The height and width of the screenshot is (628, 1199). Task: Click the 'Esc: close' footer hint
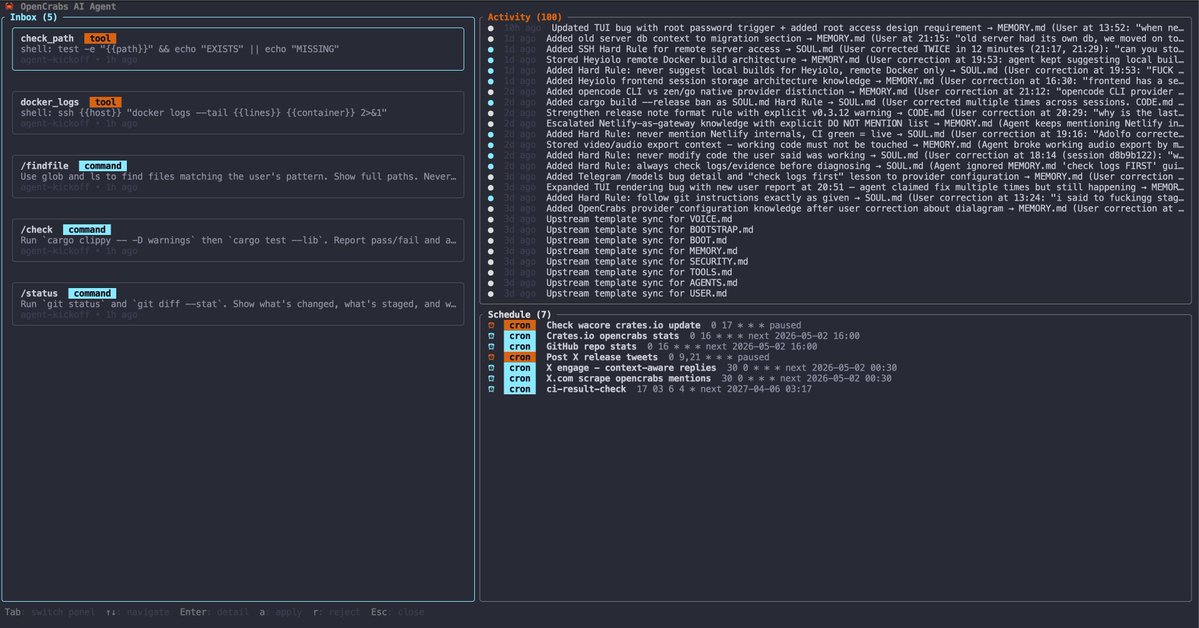tap(398, 612)
